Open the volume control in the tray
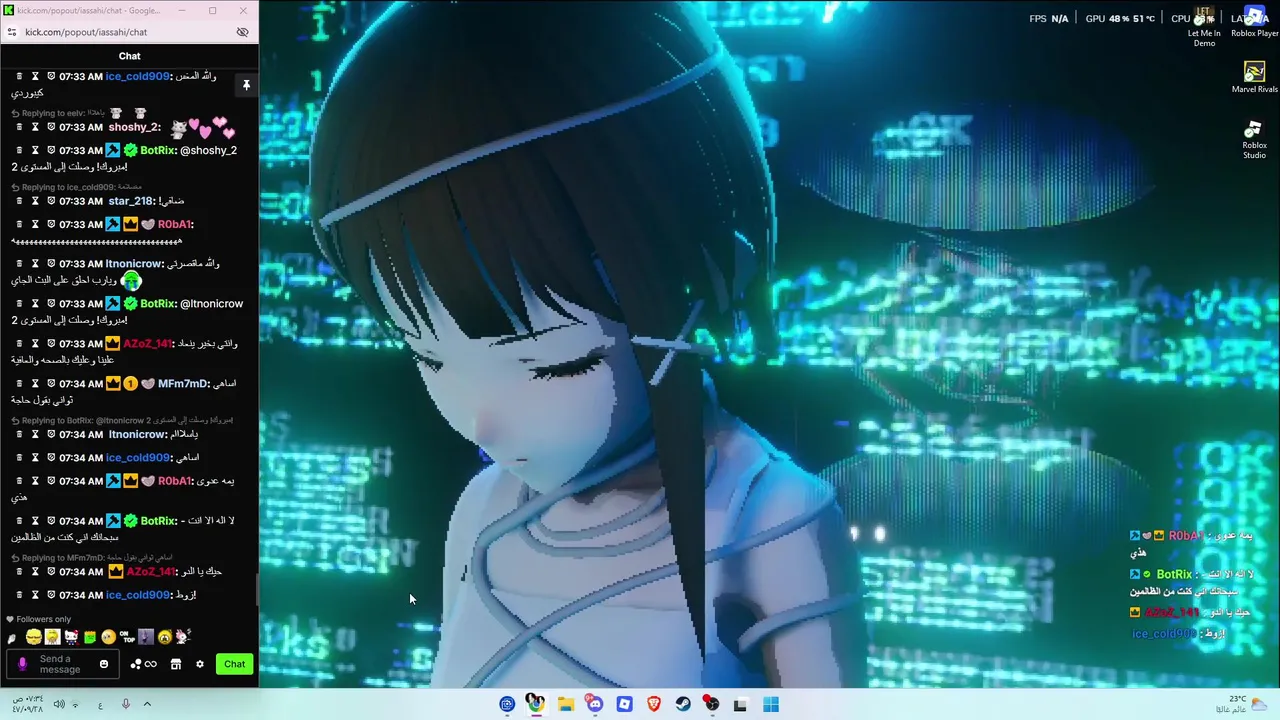 (58, 704)
